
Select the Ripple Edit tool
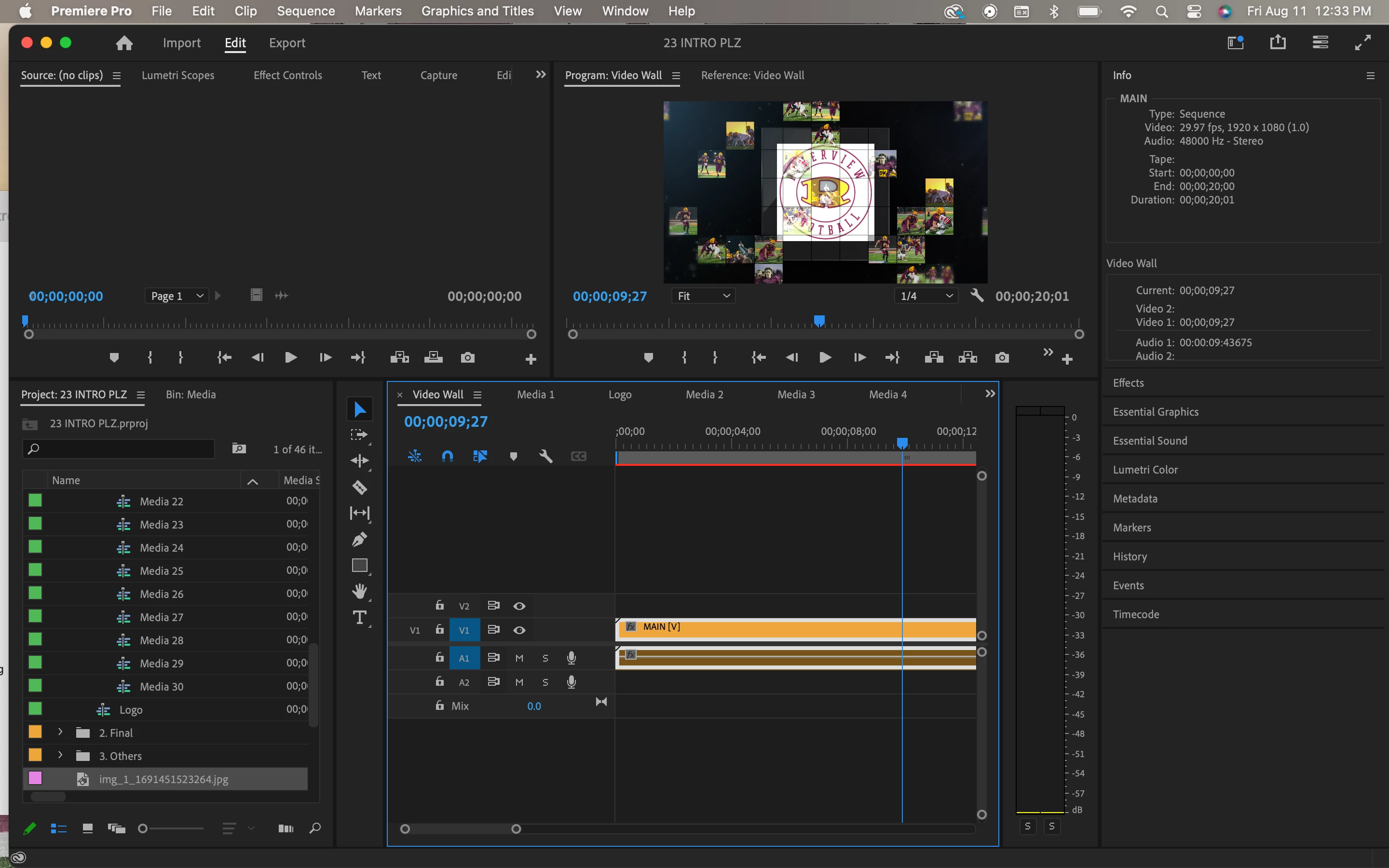[360, 461]
